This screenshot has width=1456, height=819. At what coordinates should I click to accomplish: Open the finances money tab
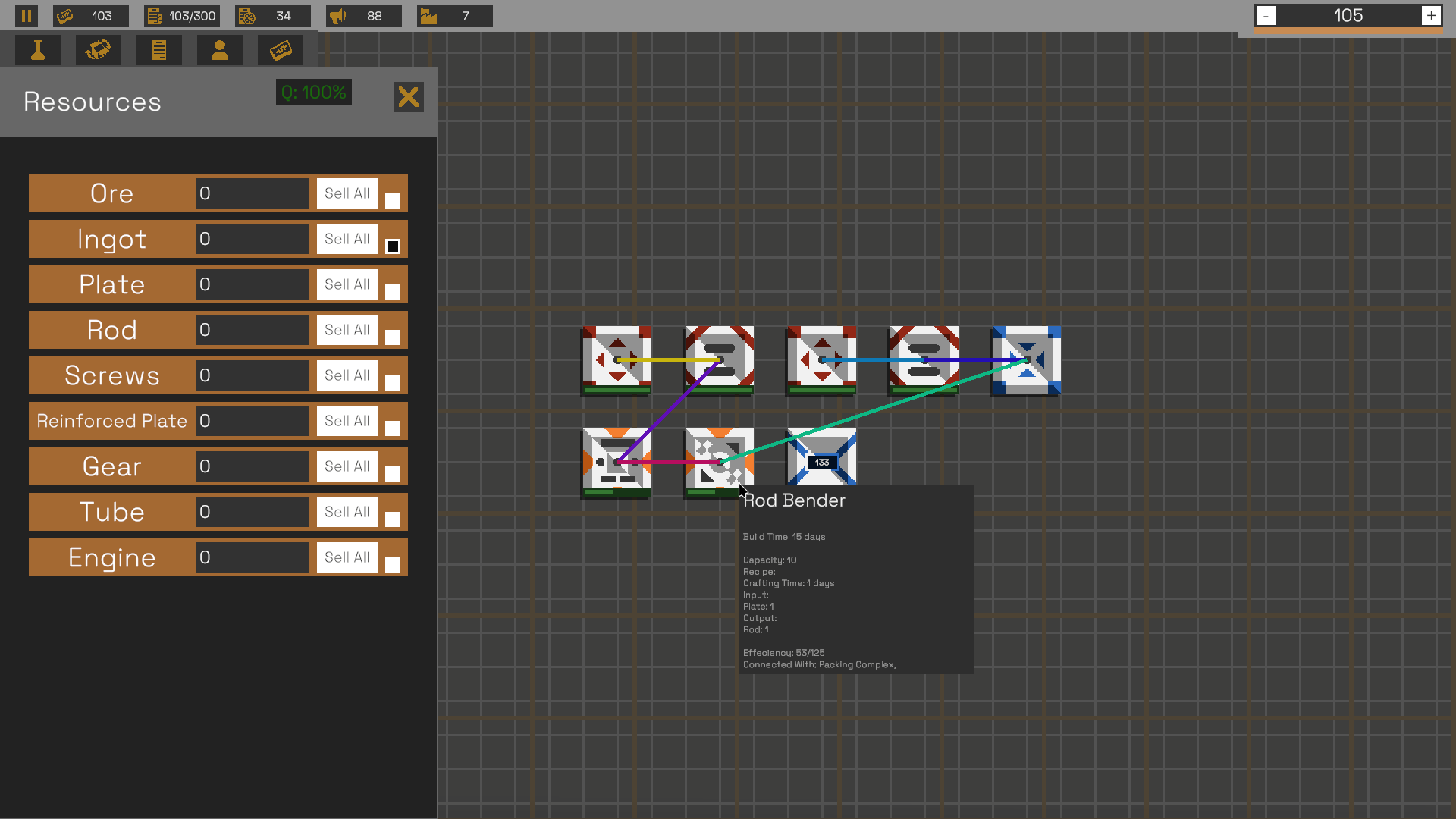coord(281,50)
